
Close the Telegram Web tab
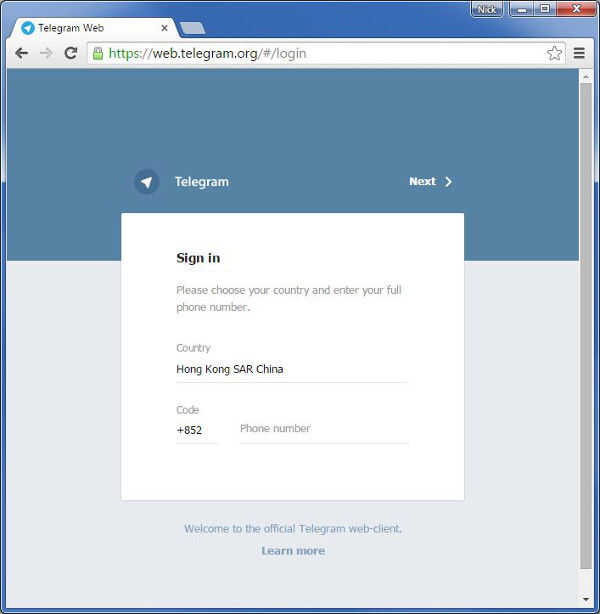pos(164,28)
